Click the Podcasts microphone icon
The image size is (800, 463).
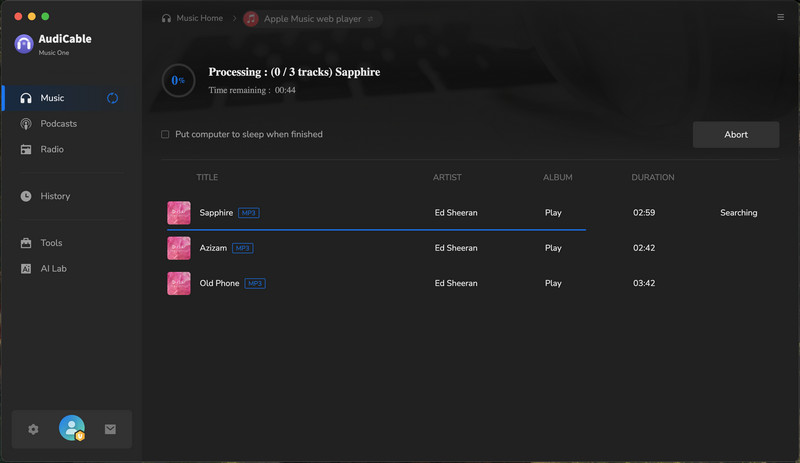[26, 124]
